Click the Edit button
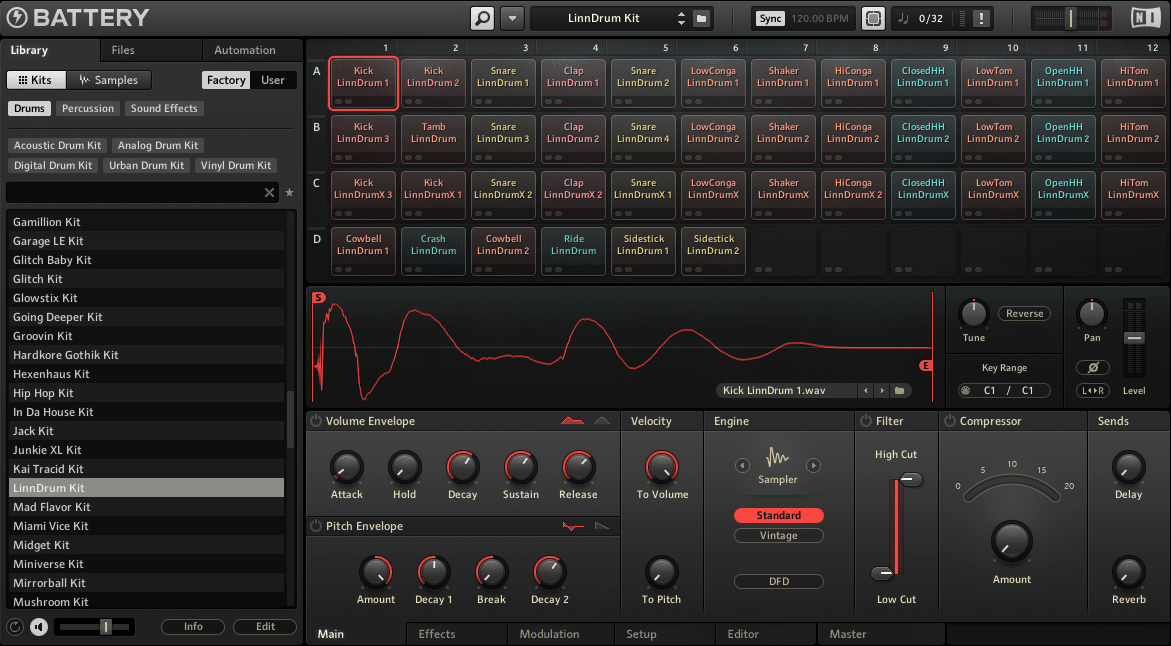This screenshot has height=646, width=1171. pyautogui.click(x=265, y=627)
